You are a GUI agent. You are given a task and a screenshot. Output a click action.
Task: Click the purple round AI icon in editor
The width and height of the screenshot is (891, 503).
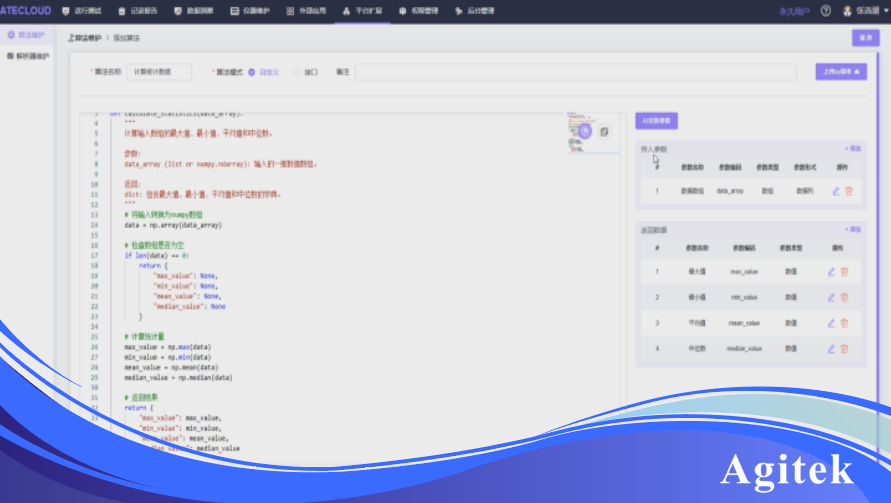586,130
